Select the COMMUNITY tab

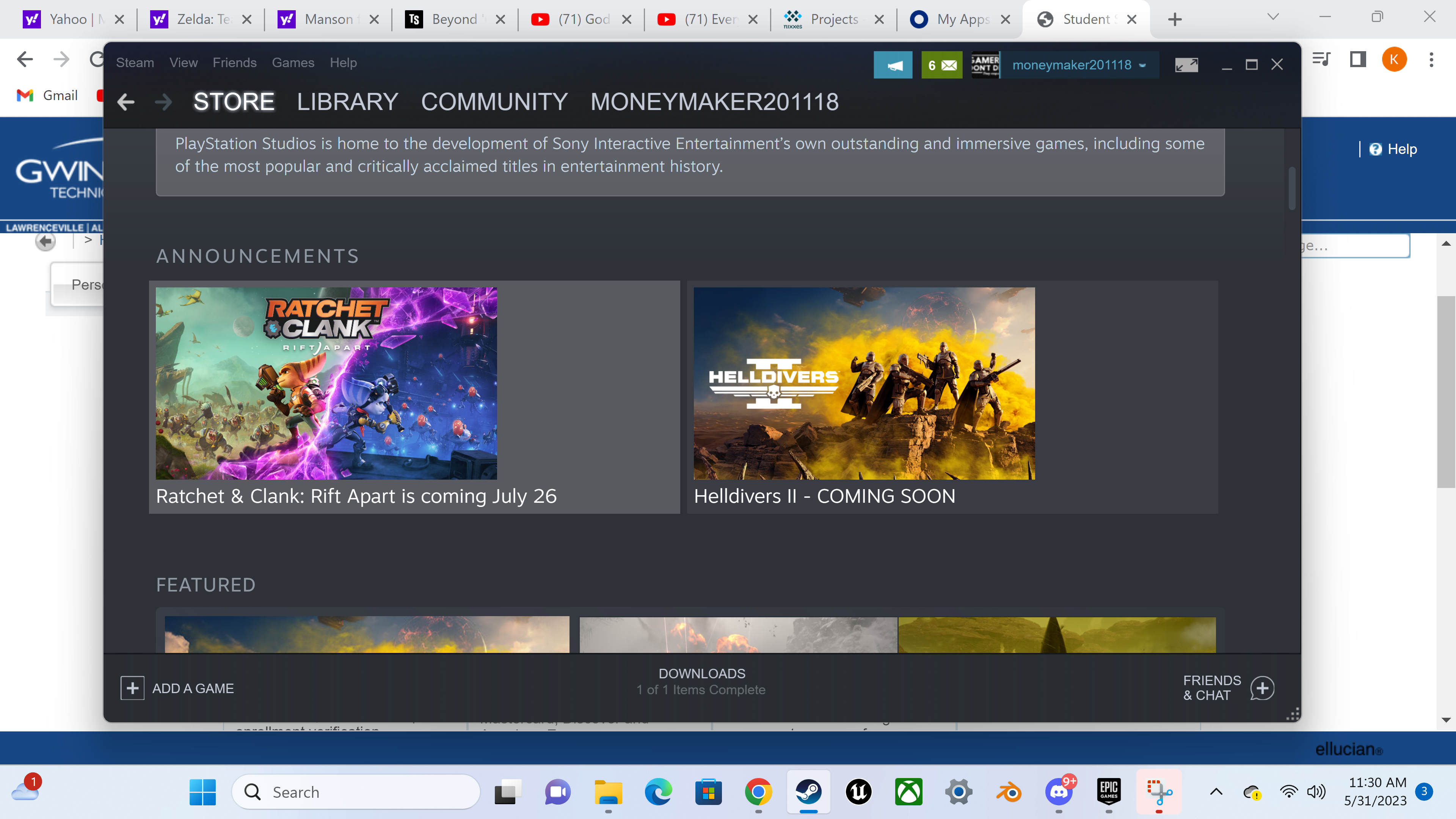coord(494,102)
